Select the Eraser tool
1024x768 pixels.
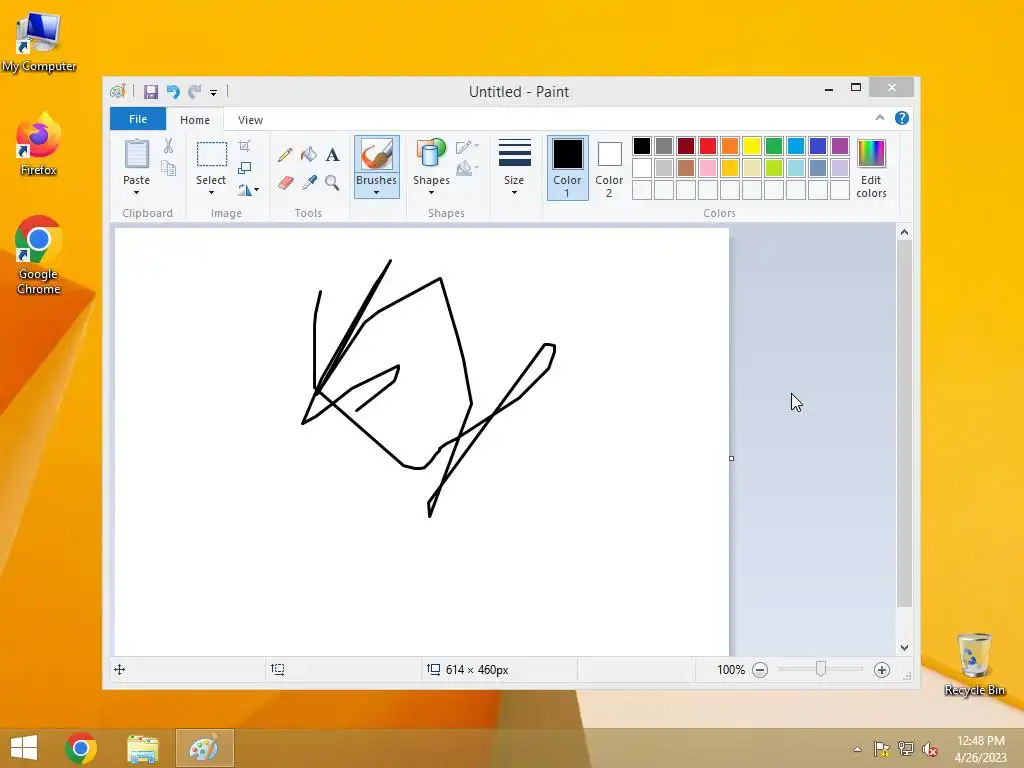(x=285, y=182)
